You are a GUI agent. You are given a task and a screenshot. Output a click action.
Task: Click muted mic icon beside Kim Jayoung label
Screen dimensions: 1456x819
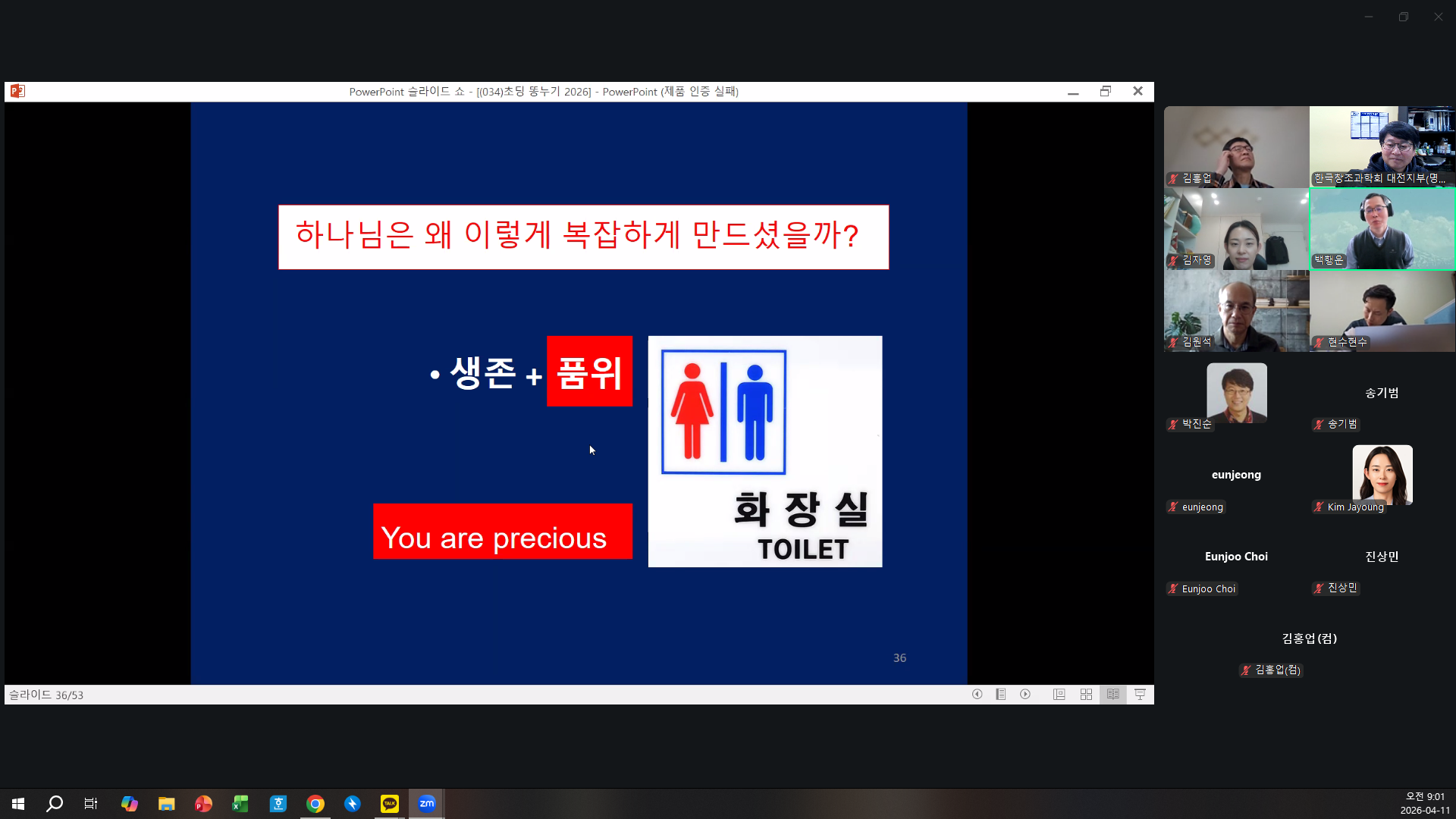tap(1319, 507)
